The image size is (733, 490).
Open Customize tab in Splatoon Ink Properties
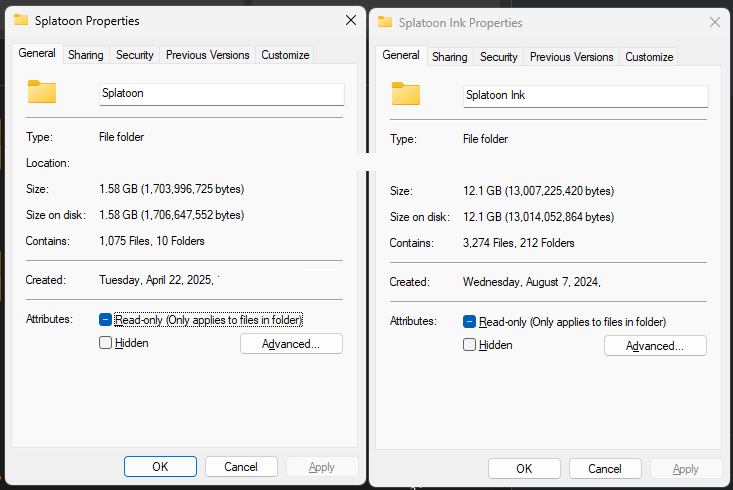[x=649, y=57]
